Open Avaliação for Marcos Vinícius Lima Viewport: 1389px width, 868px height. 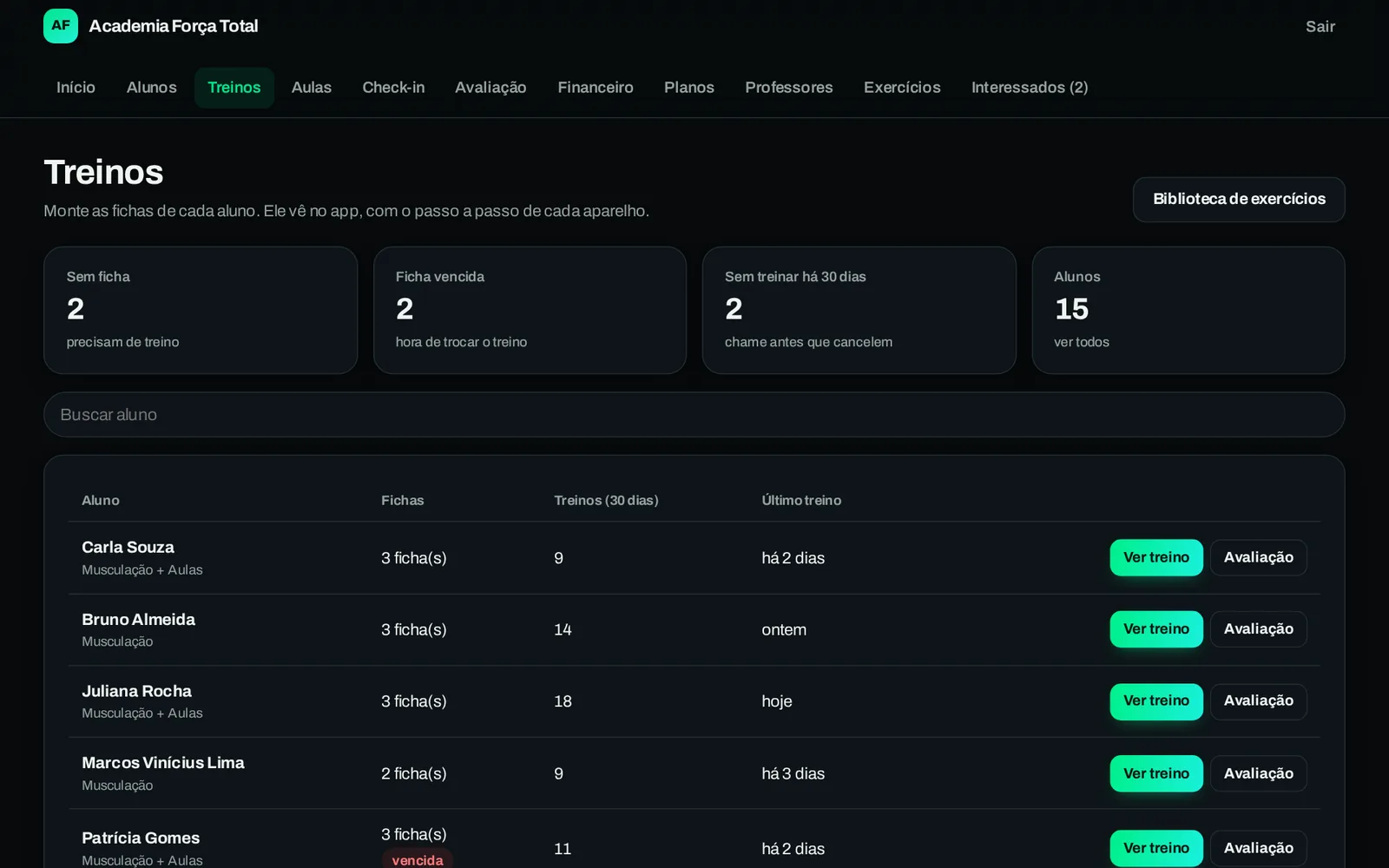coord(1258,773)
